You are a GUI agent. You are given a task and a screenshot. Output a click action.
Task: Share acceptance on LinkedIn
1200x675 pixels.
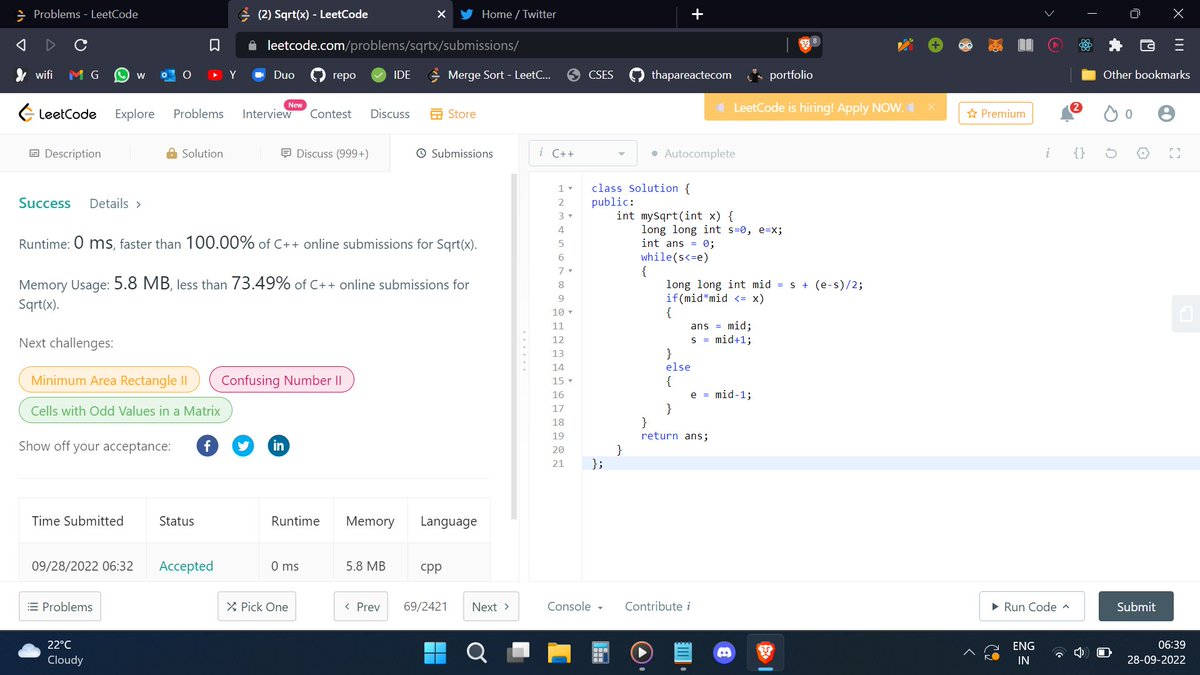279,446
